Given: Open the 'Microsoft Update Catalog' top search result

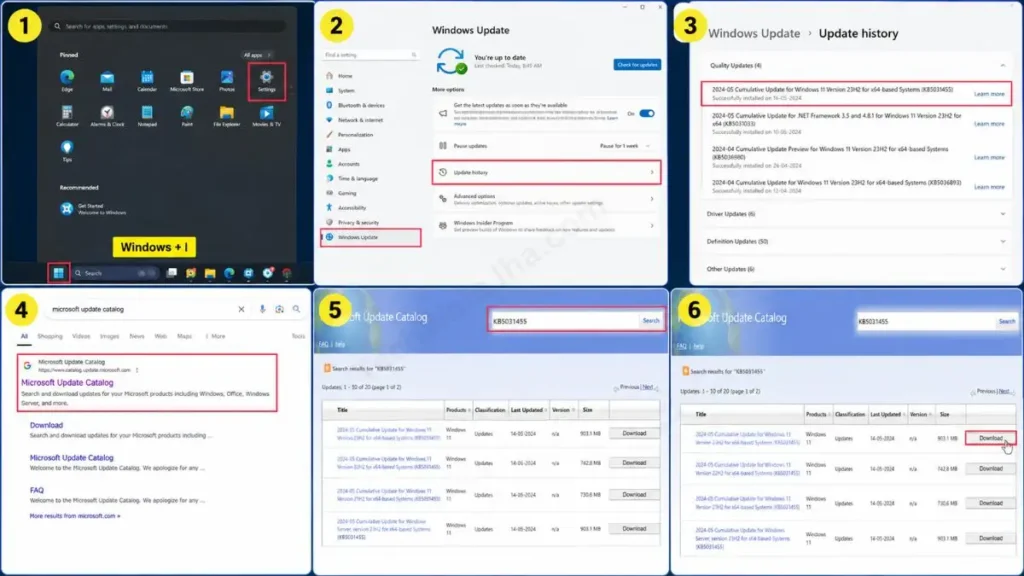Looking at the screenshot, I should click(67, 383).
